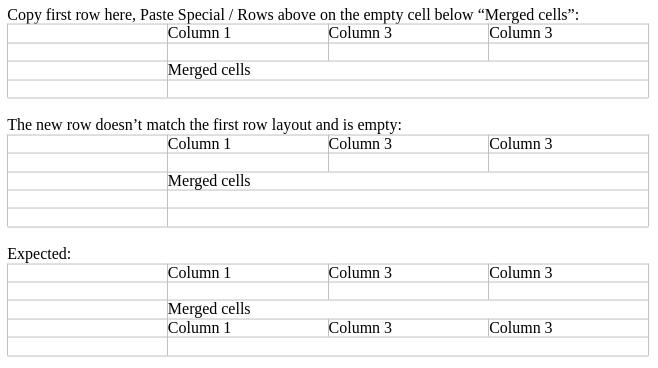Place cursor in 'The new row doesn't match' text
658x368 pixels.
(204, 125)
